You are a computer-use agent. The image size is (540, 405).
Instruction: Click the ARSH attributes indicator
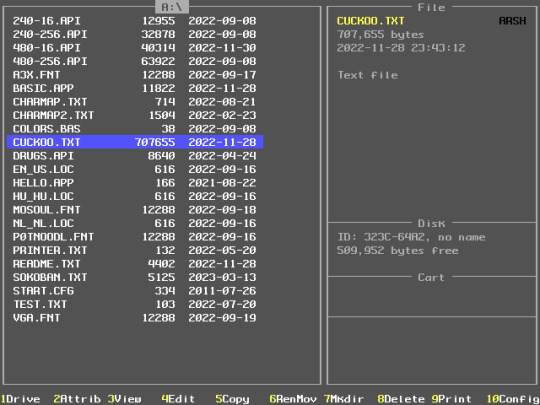[x=512, y=21]
